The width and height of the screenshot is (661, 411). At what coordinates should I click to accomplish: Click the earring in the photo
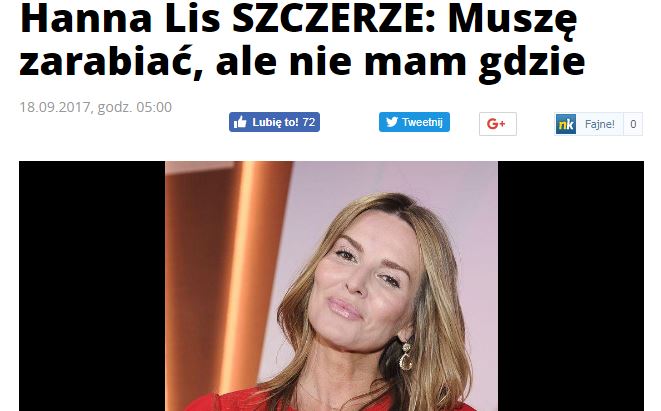click(406, 357)
